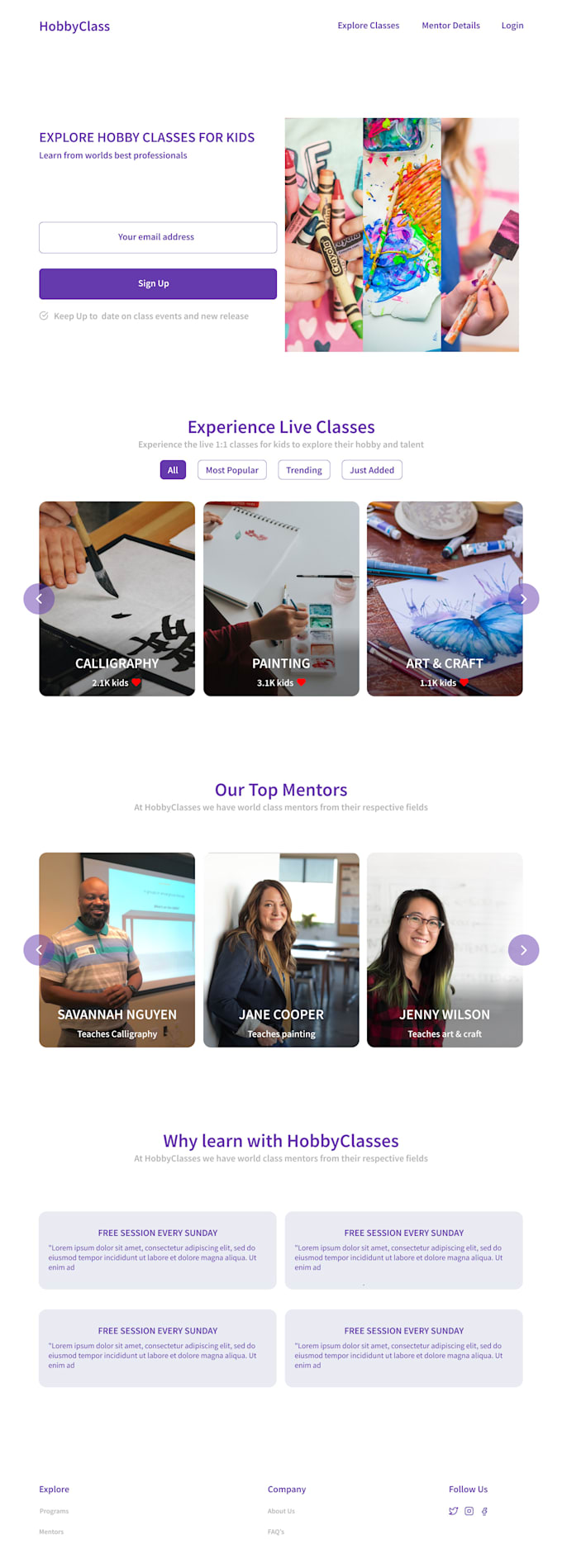The image size is (562, 1568).
Task: Switch to the Trending filter
Action: tap(304, 470)
